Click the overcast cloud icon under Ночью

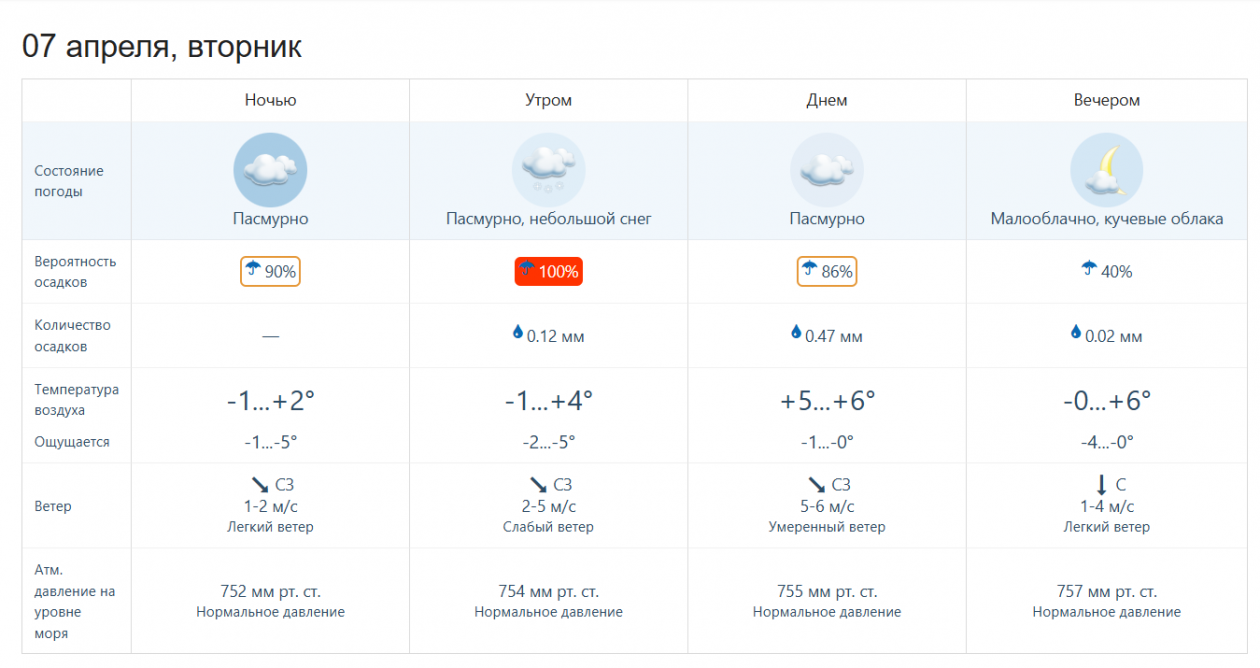(270, 169)
